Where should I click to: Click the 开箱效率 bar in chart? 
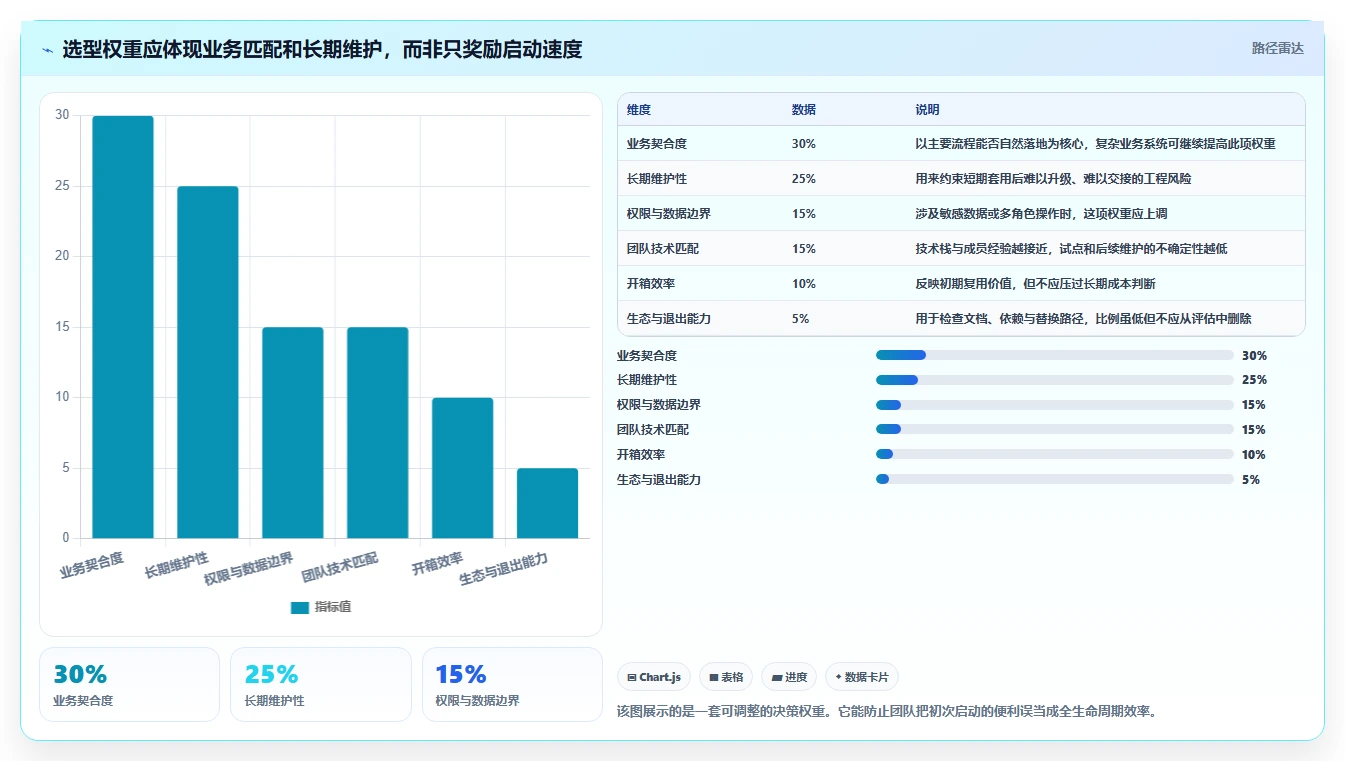tap(463, 468)
